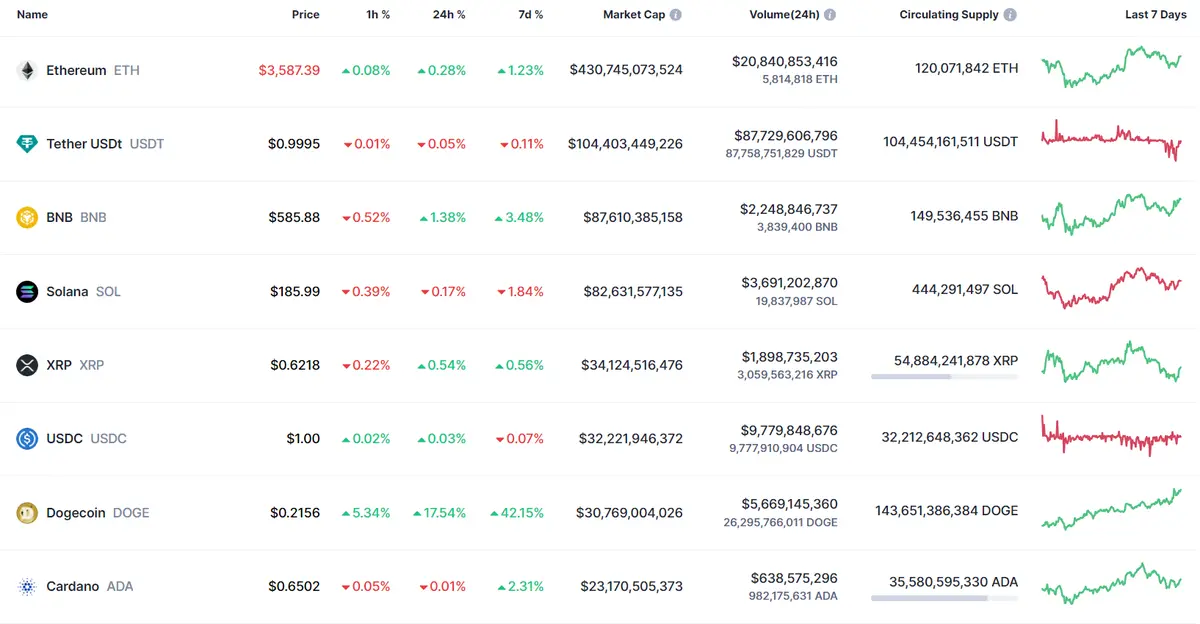Click the Cardano logo icon

pyautogui.click(x=27, y=586)
